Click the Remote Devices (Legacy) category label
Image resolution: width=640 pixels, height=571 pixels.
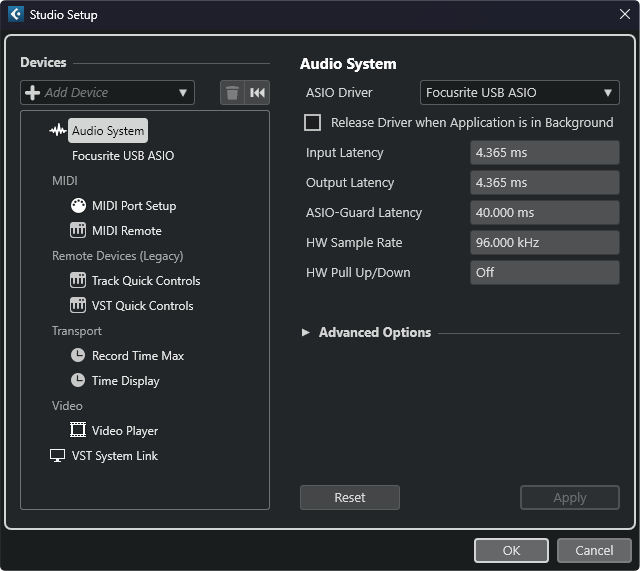(118, 256)
